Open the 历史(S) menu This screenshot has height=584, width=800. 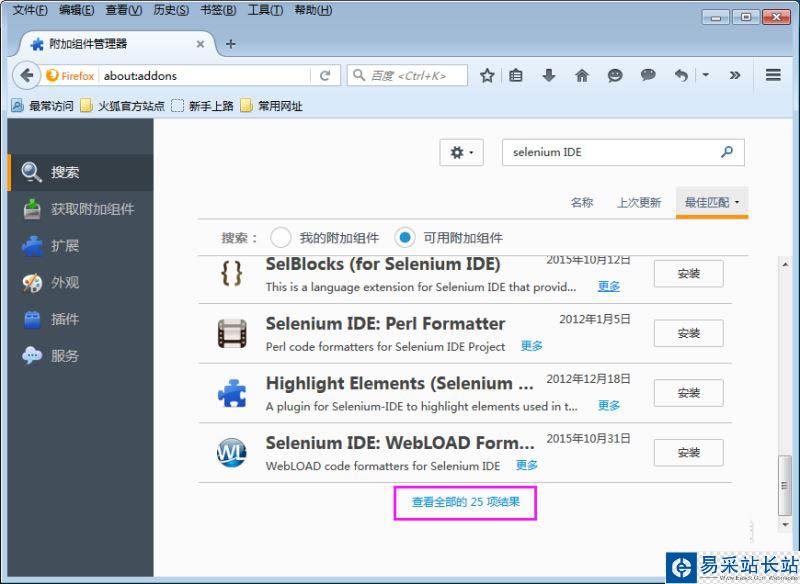pos(171,10)
